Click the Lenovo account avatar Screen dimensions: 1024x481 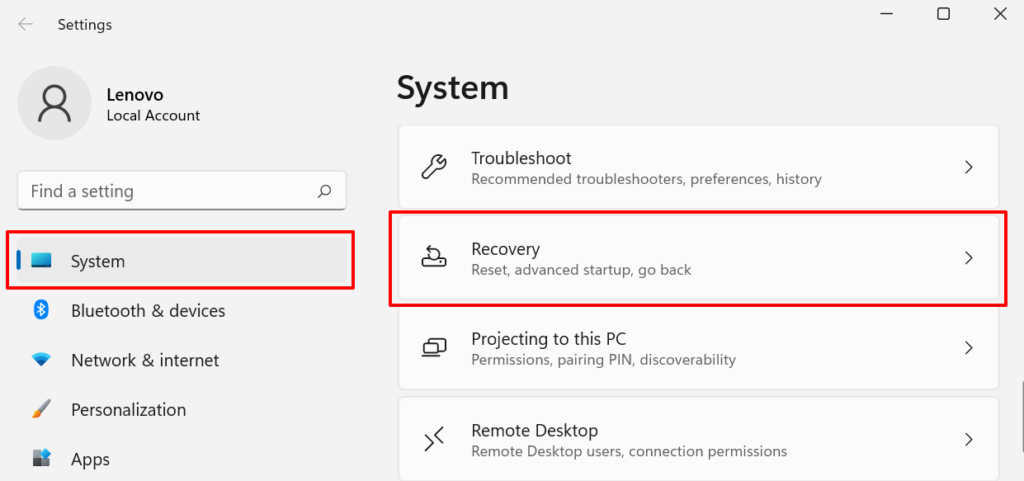(55, 103)
